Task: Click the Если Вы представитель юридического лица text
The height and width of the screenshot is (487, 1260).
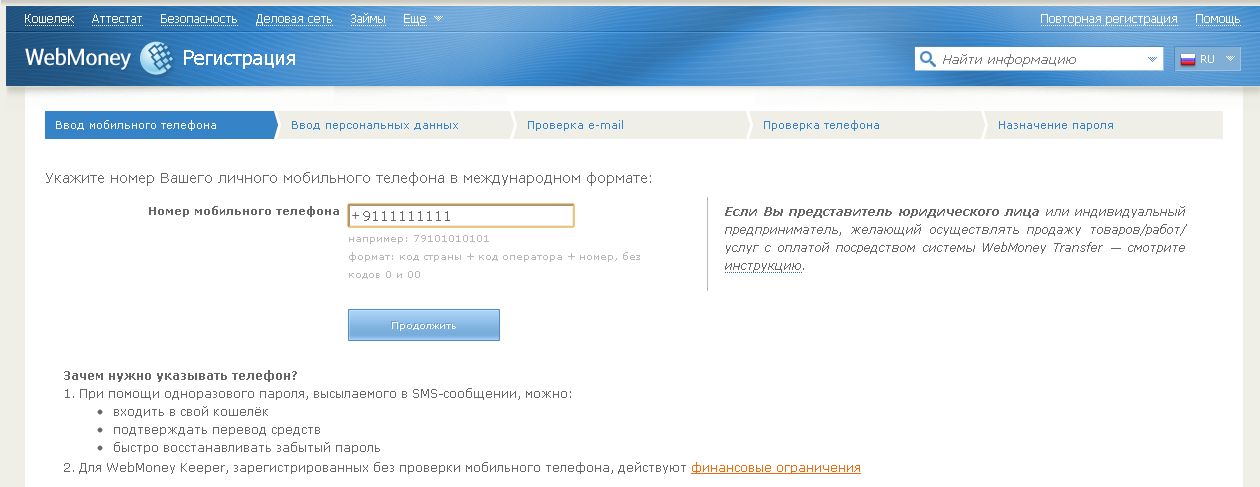Action: (x=881, y=212)
